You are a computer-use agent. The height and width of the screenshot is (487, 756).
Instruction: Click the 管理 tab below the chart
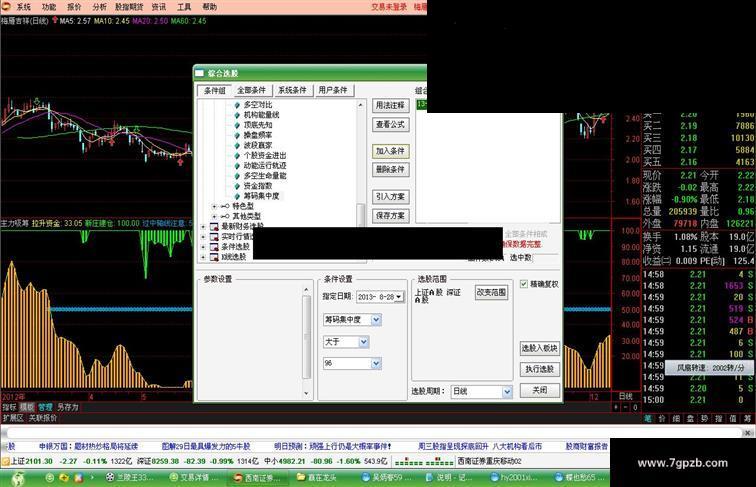pyautogui.click(x=45, y=407)
